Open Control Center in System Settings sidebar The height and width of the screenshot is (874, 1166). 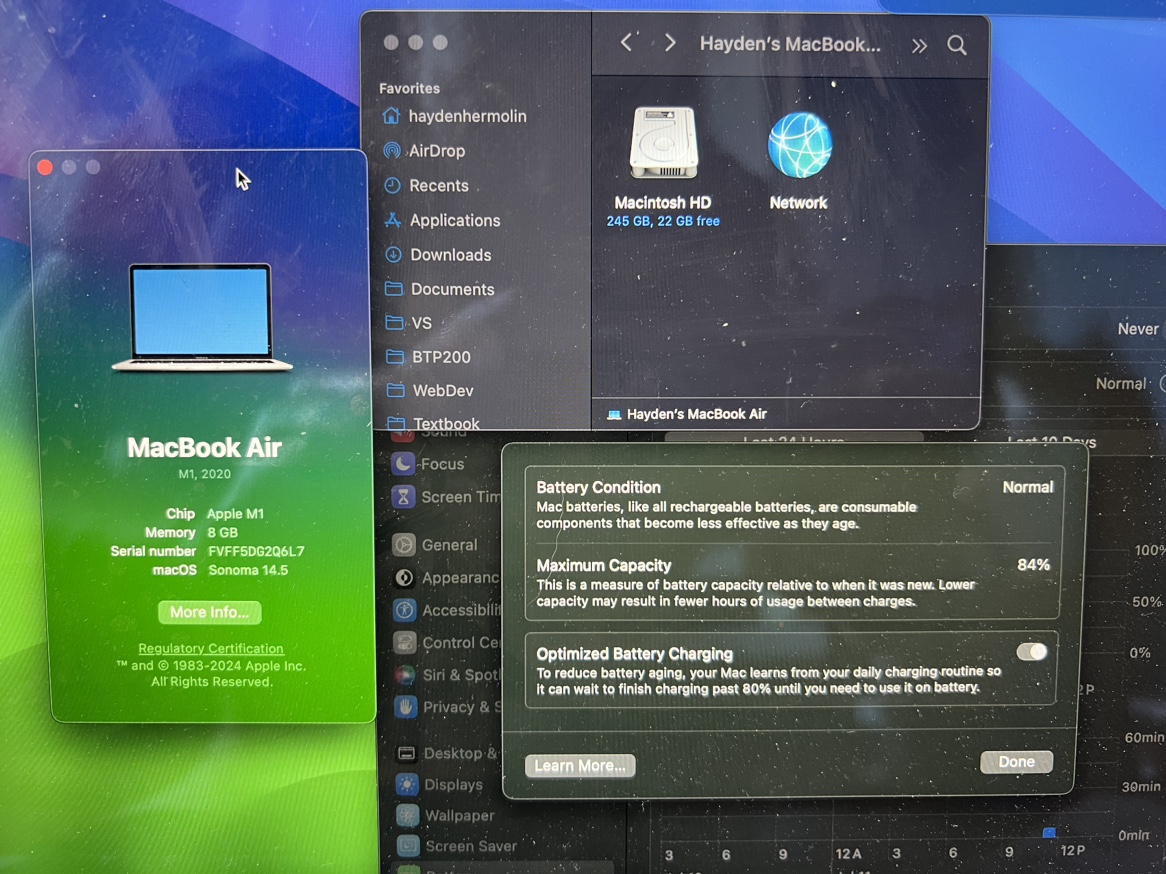coord(447,643)
